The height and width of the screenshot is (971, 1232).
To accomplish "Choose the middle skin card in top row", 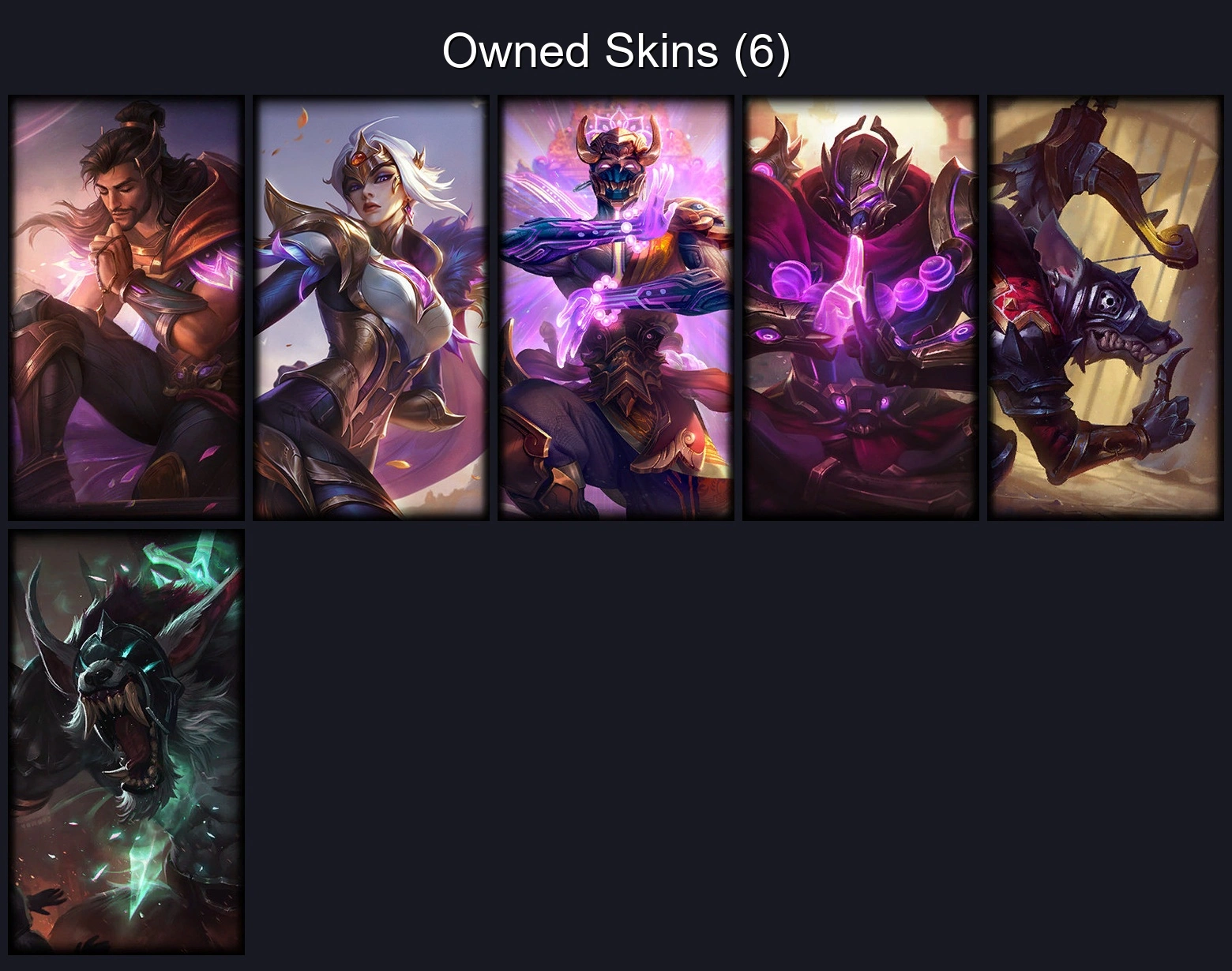I will point(616,307).
